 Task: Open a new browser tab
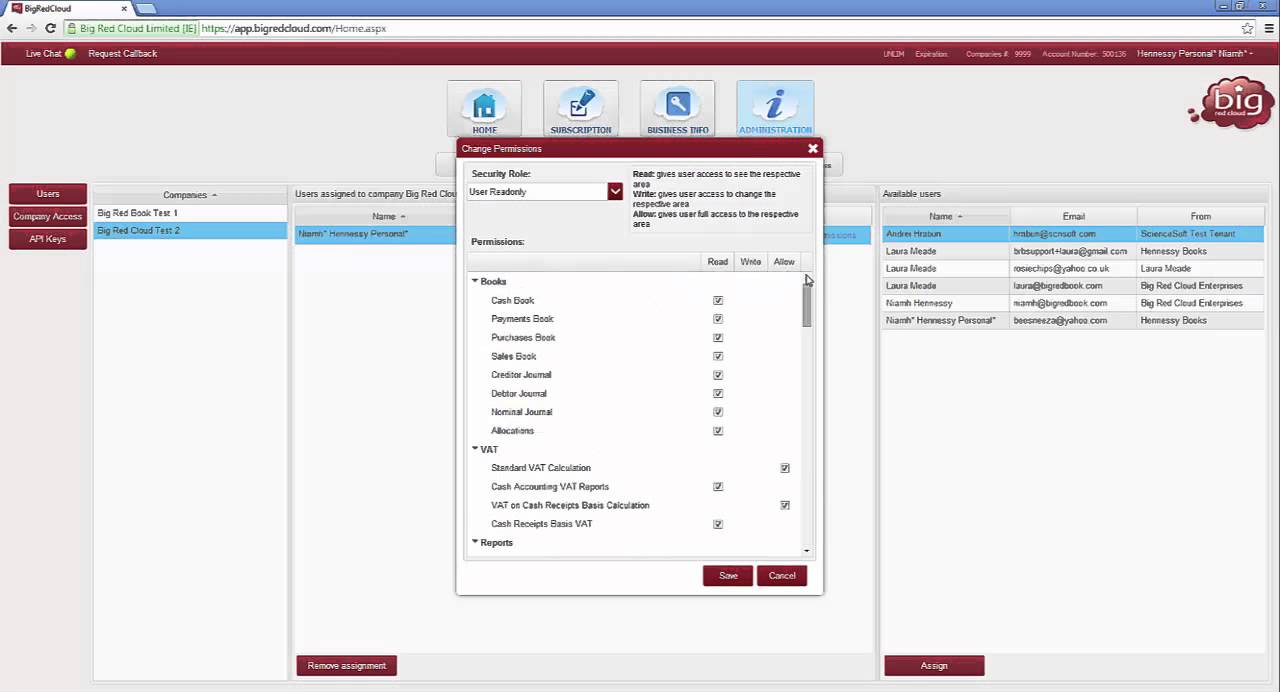pyautogui.click(x=146, y=8)
